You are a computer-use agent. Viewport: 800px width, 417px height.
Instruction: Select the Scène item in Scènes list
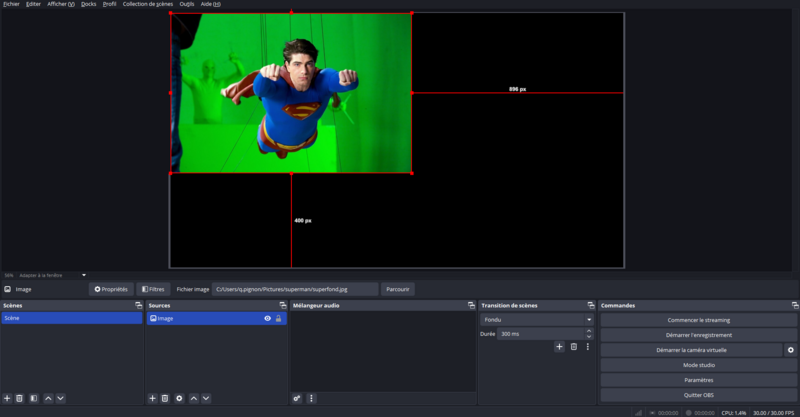click(72, 318)
